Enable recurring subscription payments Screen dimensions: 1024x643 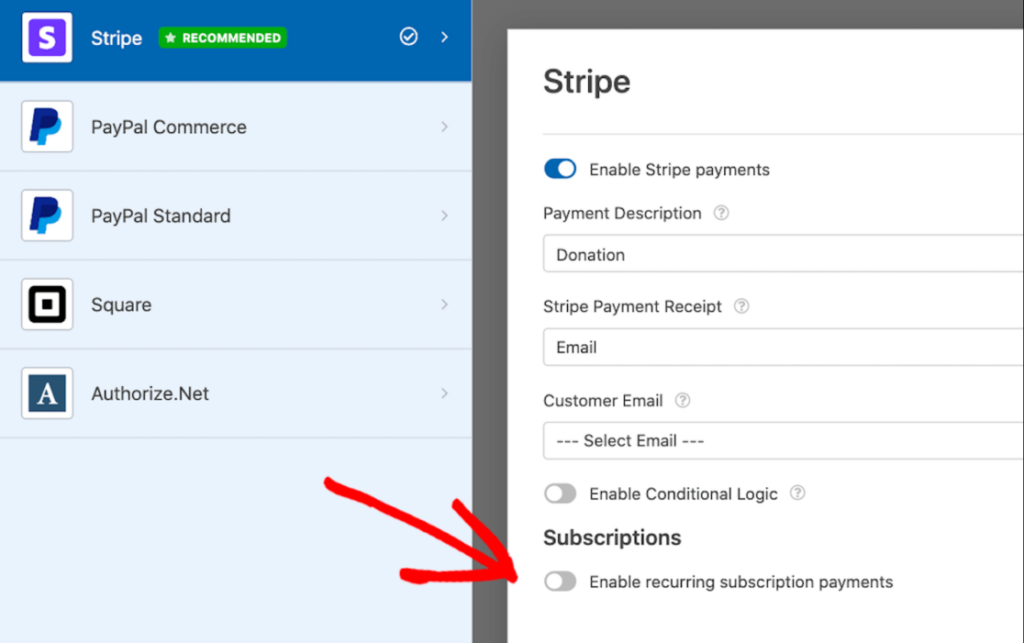(x=560, y=581)
